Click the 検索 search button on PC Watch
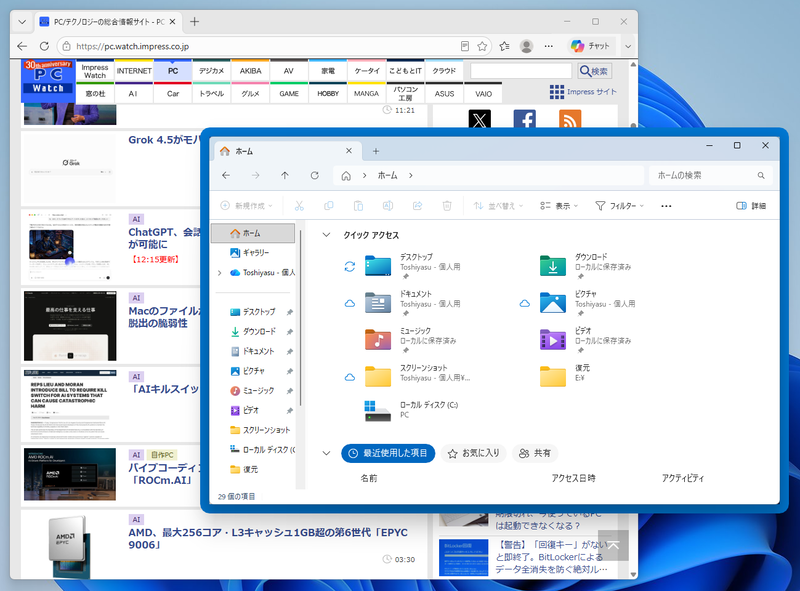The width and height of the screenshot is (800, 591). tap(595, 71)
